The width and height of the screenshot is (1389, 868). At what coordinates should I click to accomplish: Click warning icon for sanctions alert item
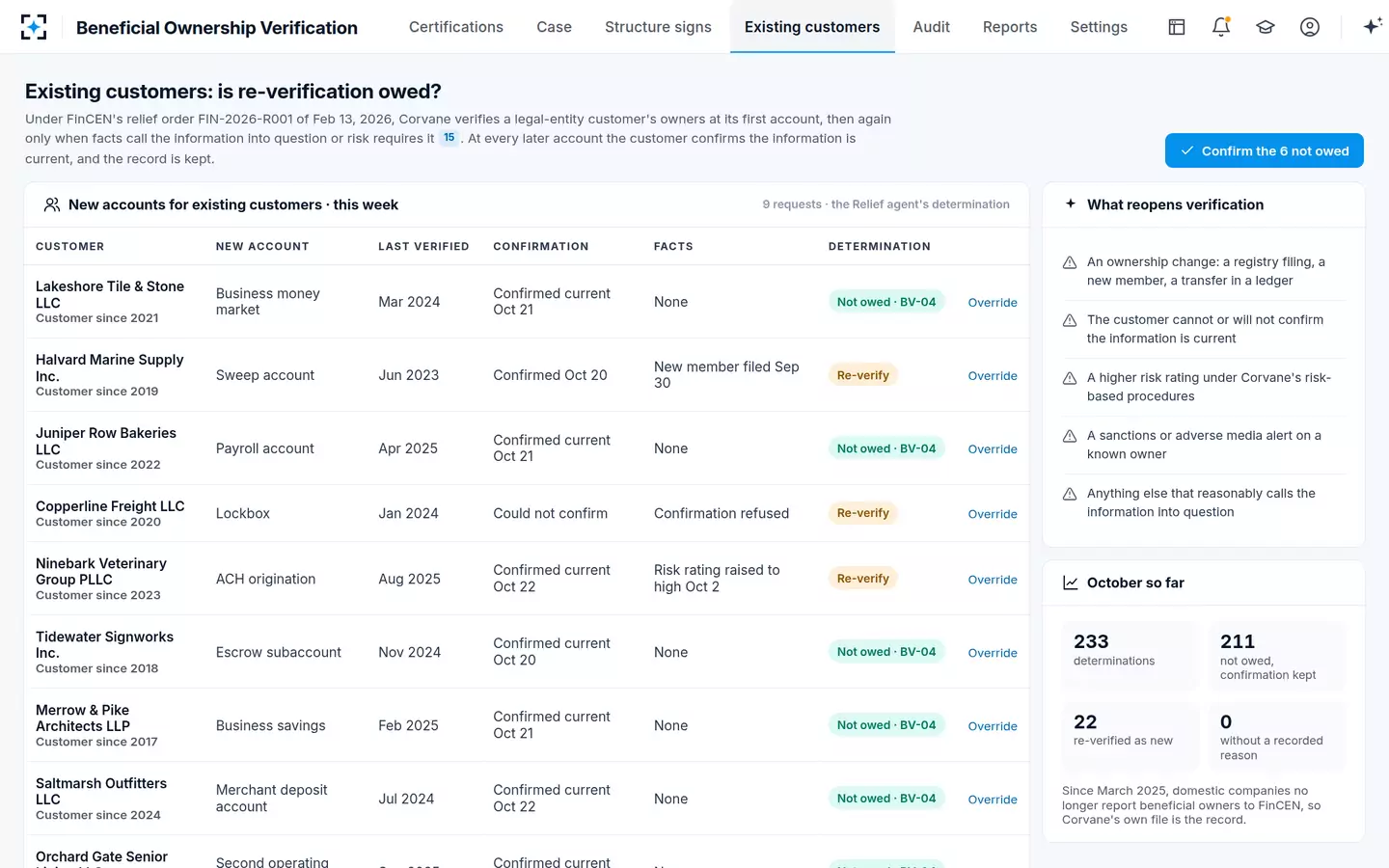(x=1070, y=436)
